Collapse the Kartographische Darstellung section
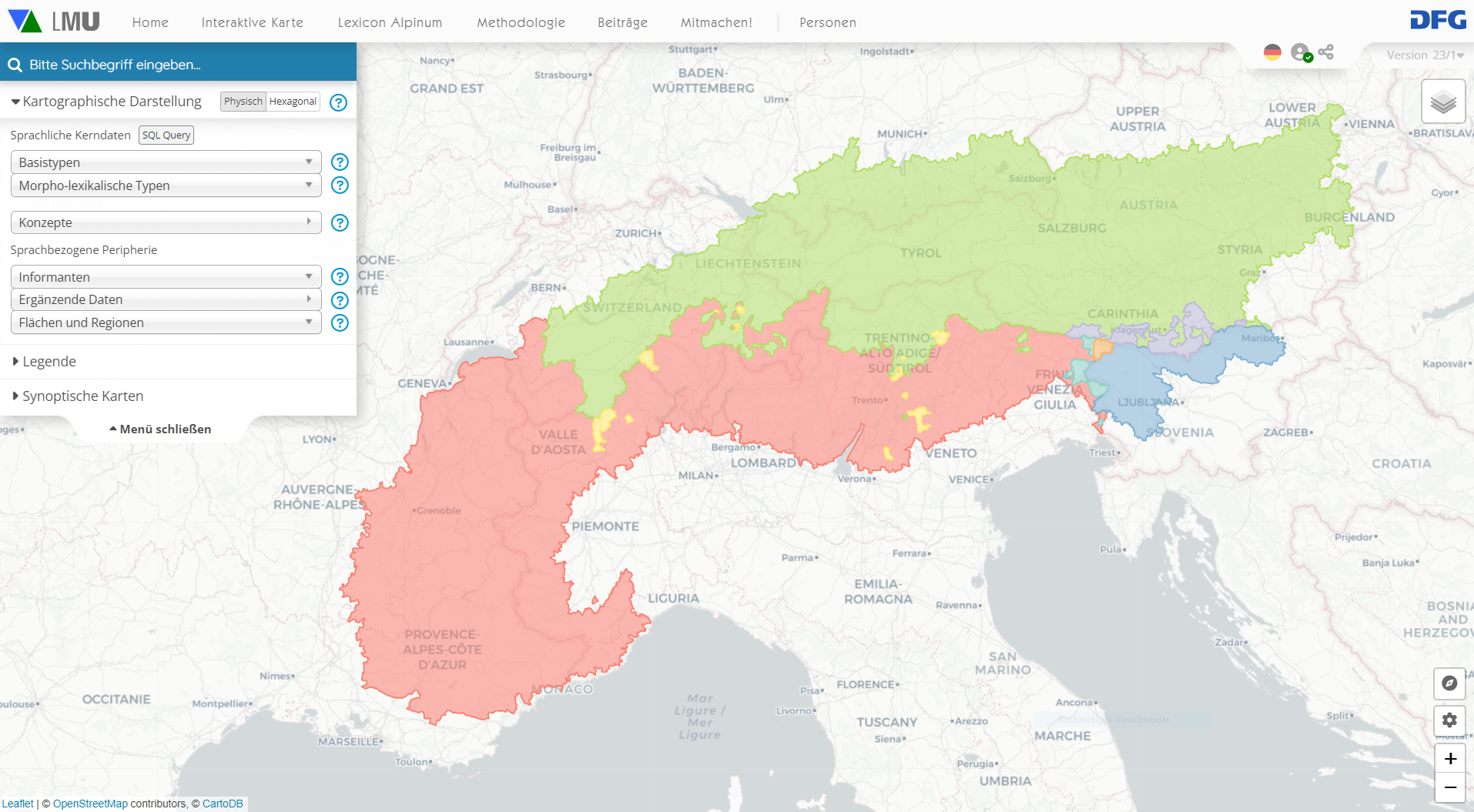This screenshot has height=812, width=1474. (106, 102)
